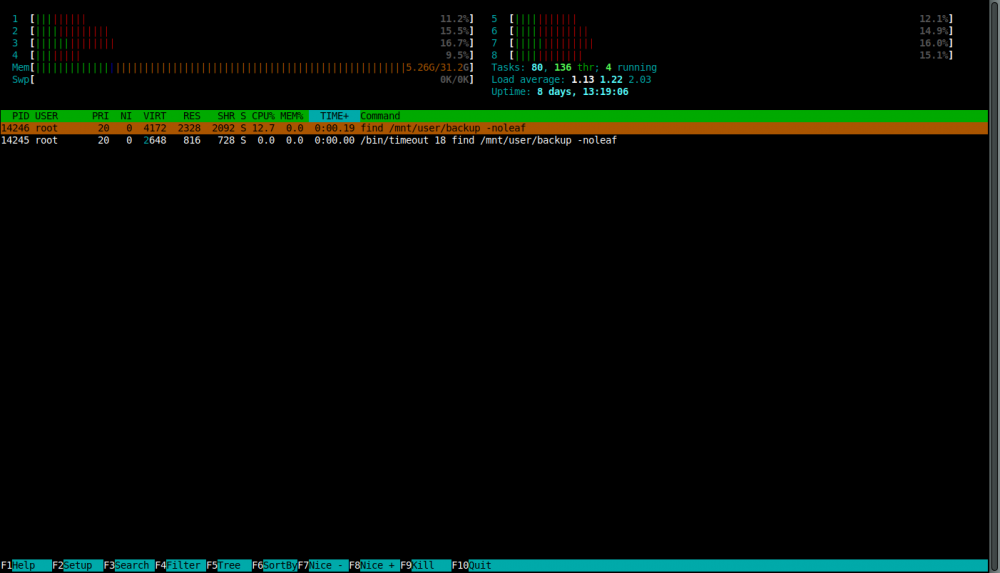Sort by the S state column header
The height and width of the screenshot is (573, 1000).
[243, 116]
